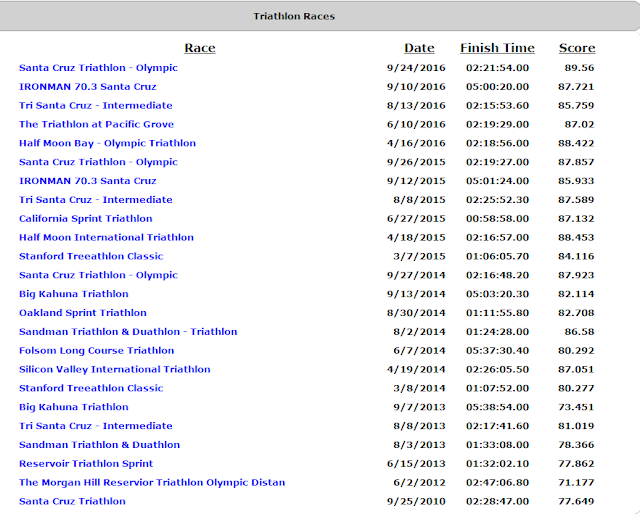640x514 pixels.
Task: Open Morgan Hill Reservior Triathlon Olympic link
Action: tap(152, 483)
